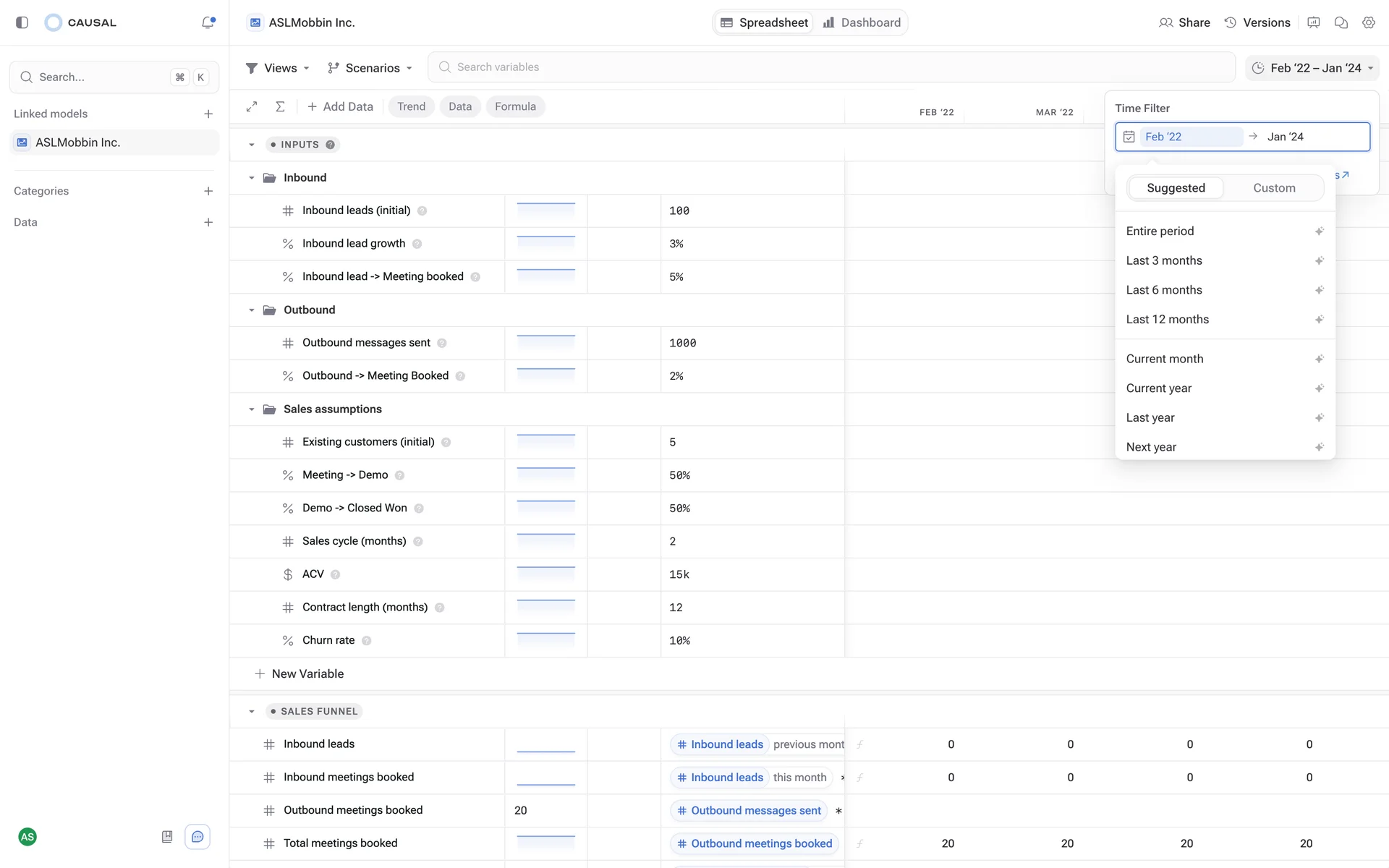Collapse the left sidebar panel icon
This screenshot has width=1389, height=868.
tap(22, 22)
